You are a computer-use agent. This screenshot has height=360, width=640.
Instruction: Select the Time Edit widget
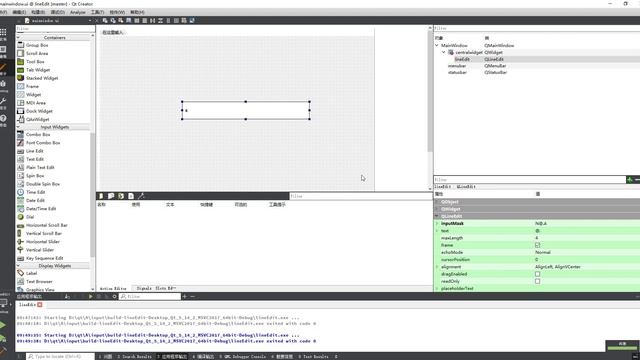click(31, 192)
